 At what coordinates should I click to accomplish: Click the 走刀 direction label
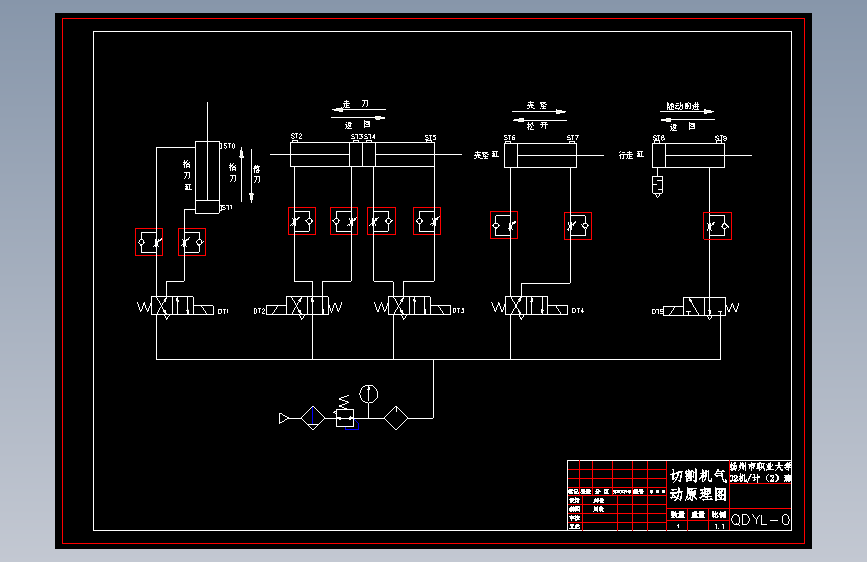coord(356,104)
